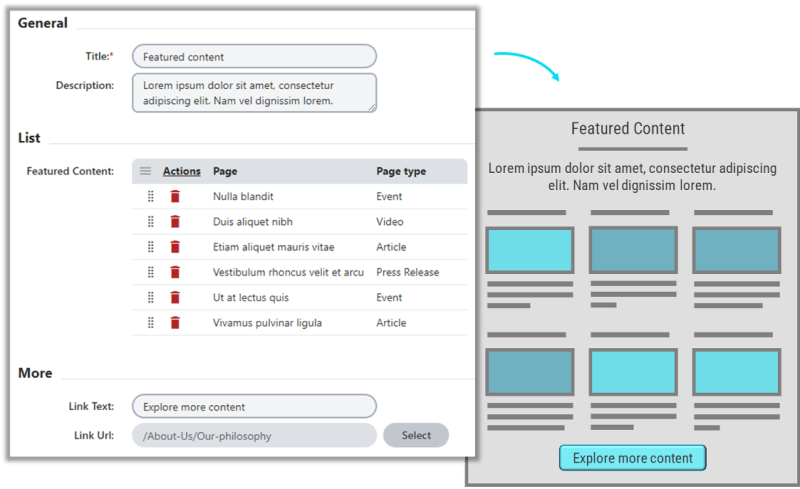Click Article type in Vivamus pulvinar row
This screenshot has width=800, height=489.
coord(391,323)
